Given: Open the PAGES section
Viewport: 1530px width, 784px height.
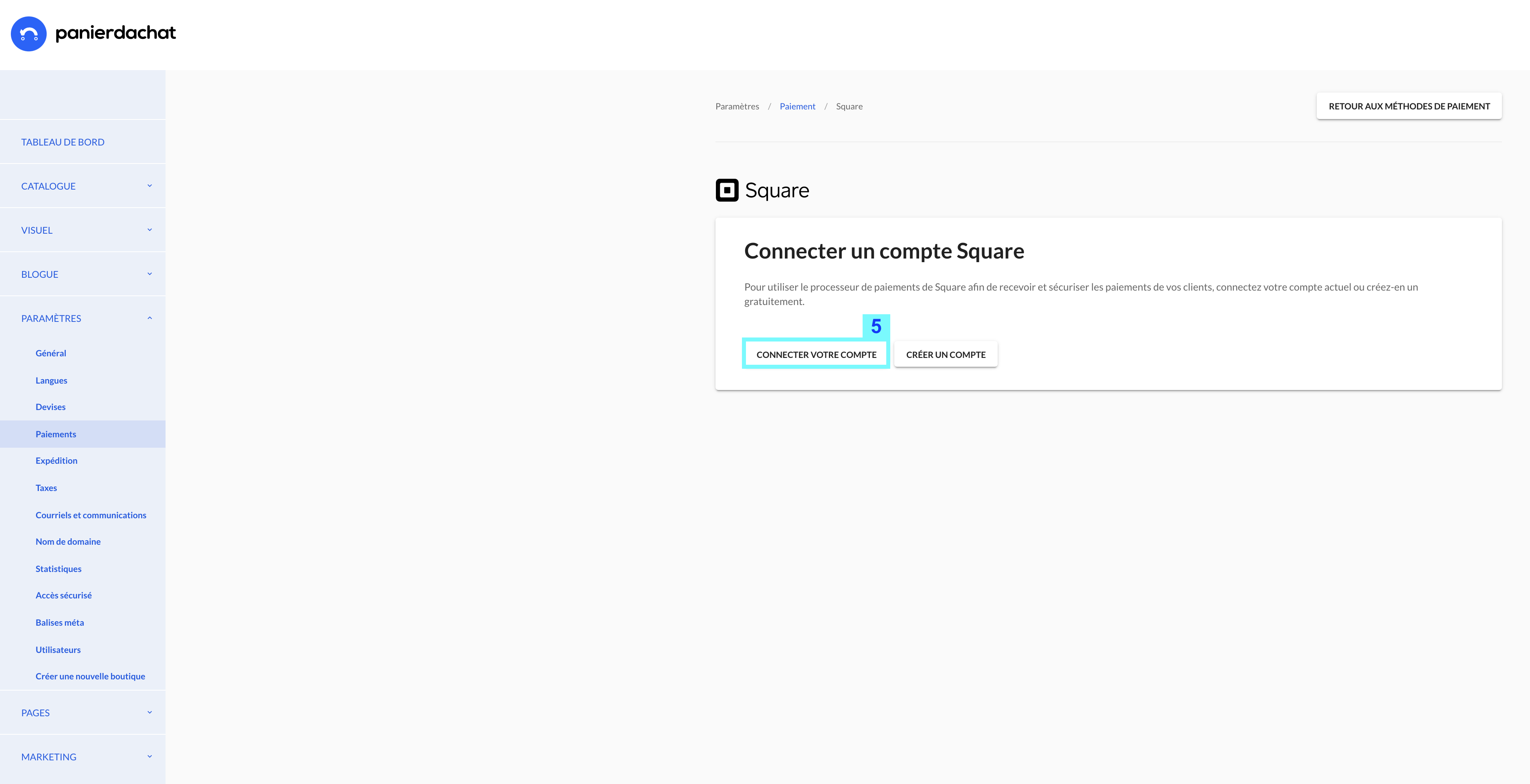Looking at the screenshot, I should pos(36,713).
